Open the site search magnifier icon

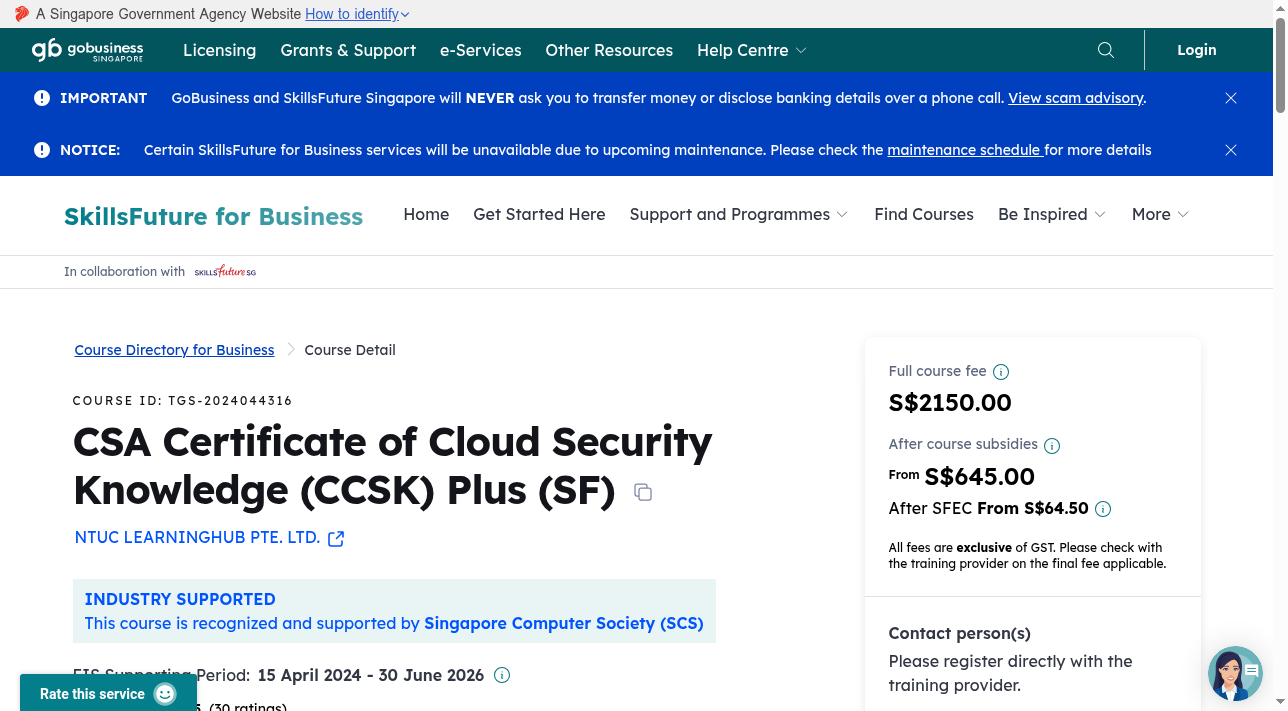(1106, 50)
